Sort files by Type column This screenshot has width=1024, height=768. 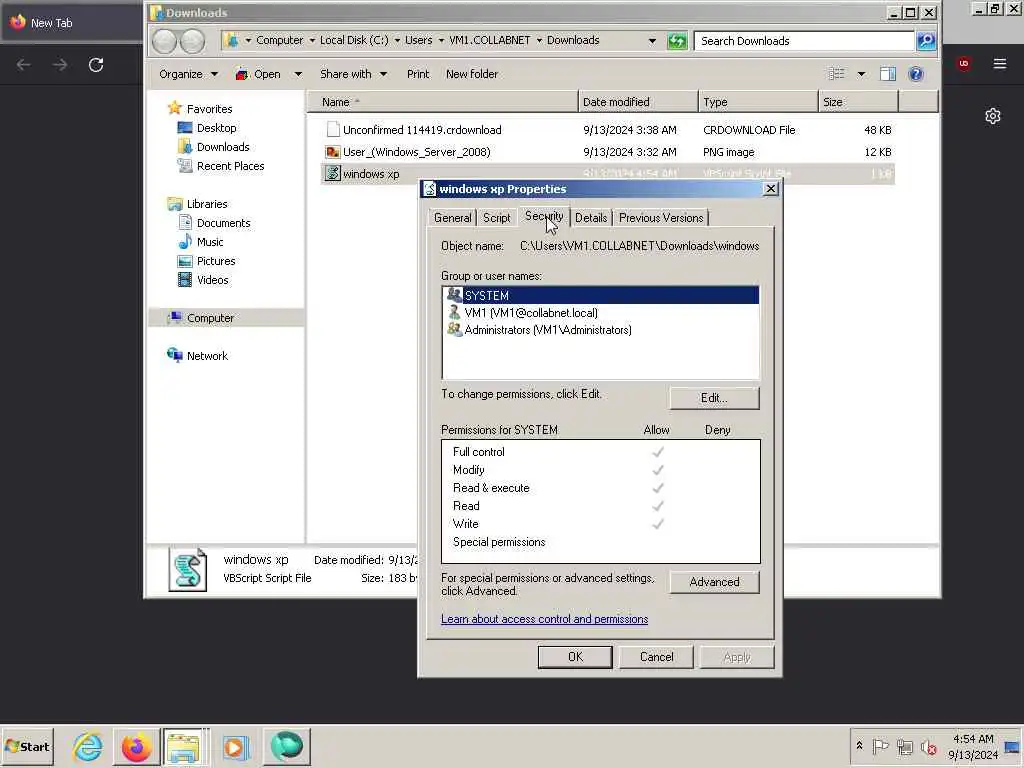pyautogui.click(x=758, y=102)
